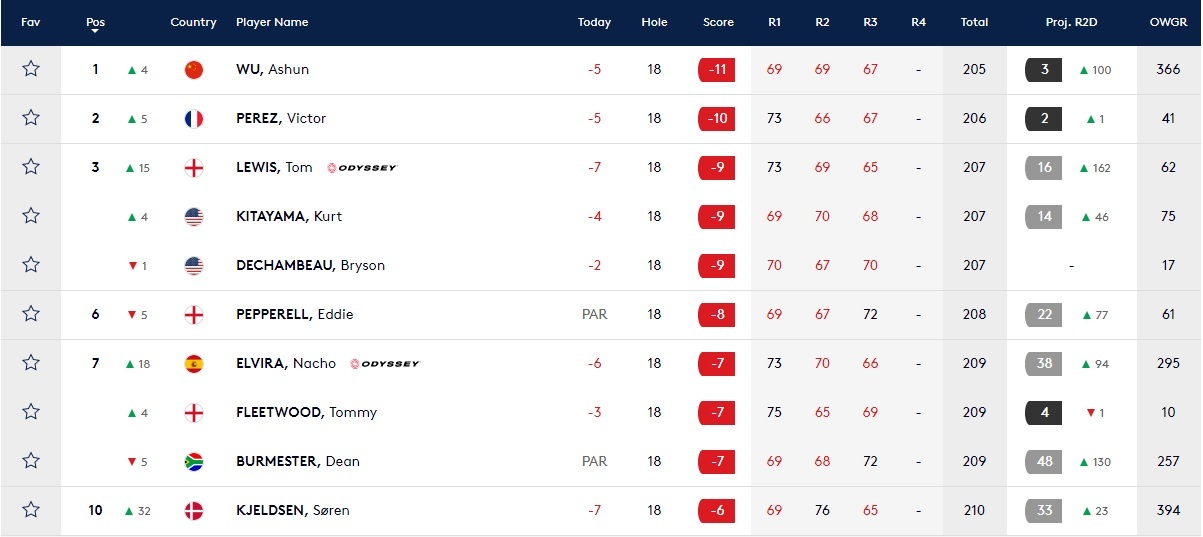Screen dimensions: 1203x537
Task: Click the Proj. R2D column header
Action: 1071,22
